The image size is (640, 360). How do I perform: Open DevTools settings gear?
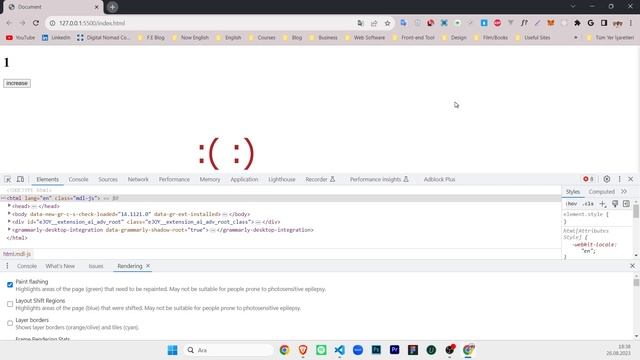point(607,179)
